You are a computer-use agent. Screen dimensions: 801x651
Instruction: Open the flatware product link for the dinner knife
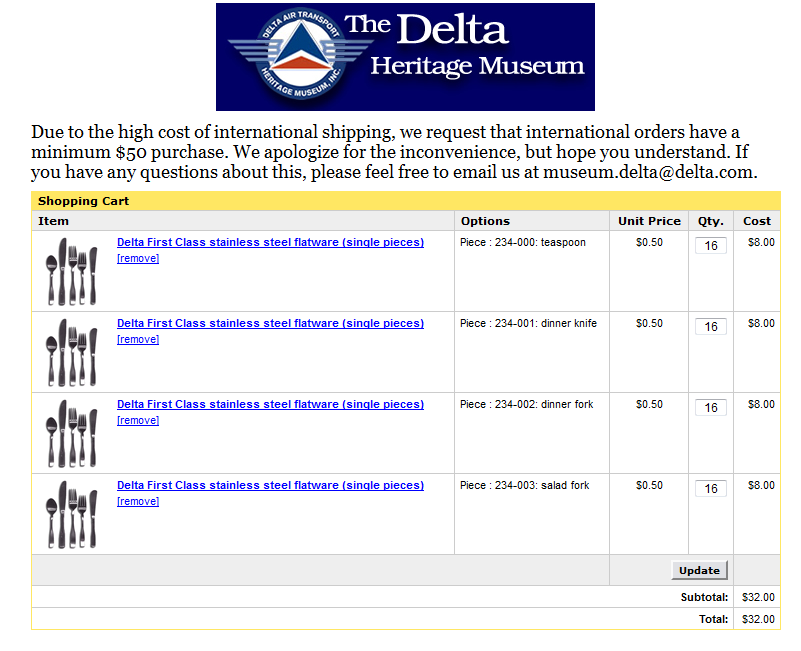click(270, 323)
